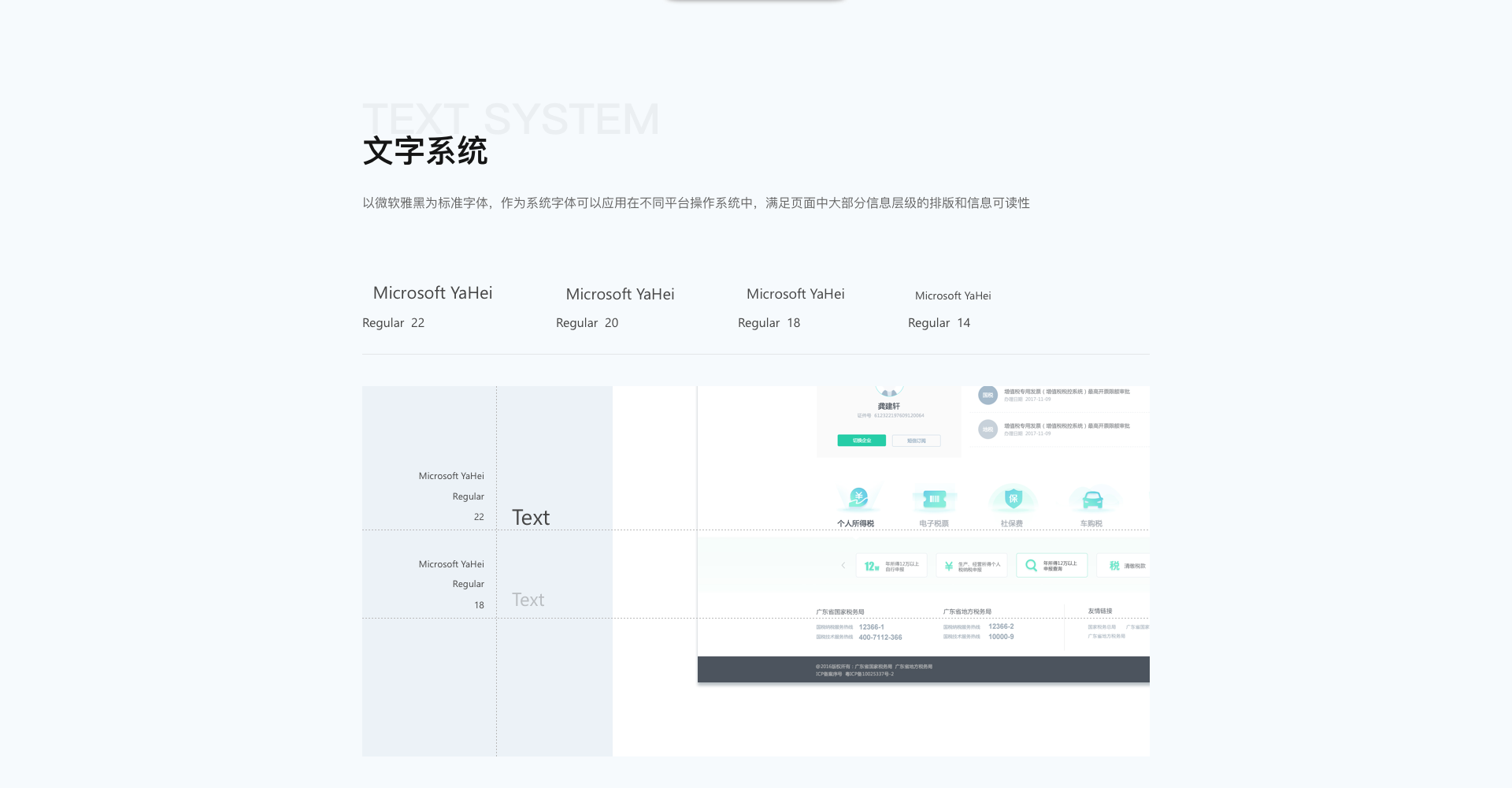Image resolution: width=1512 pixels, height=788 pixels.
Task: Open the 年所得12万以上 自行申报 card
Action: pos(891,566)
